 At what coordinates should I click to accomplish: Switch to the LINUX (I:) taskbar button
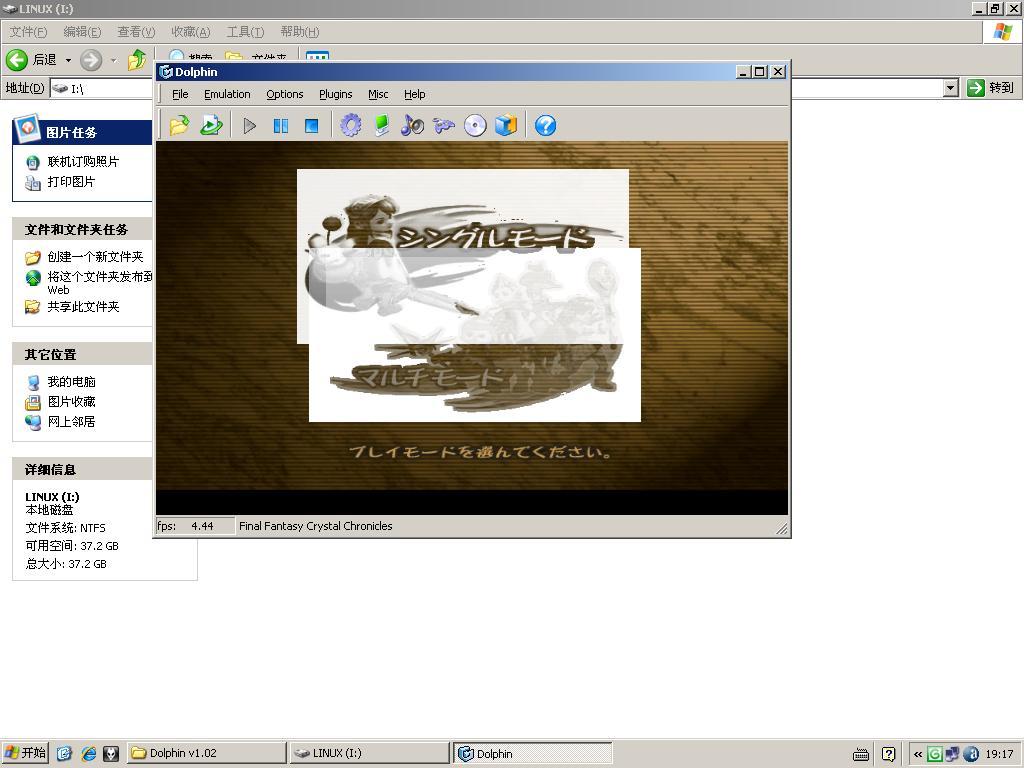tap(370, 753)
